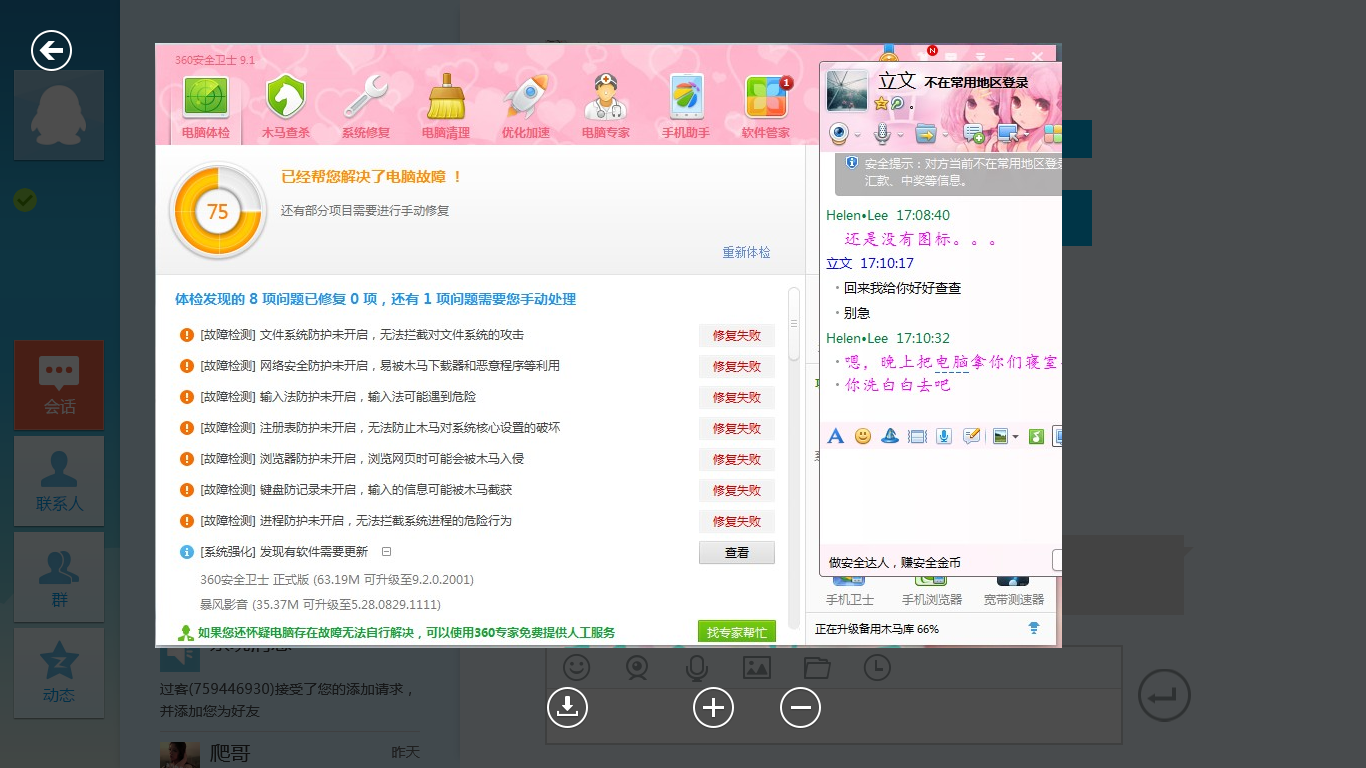
Task: Open QQ Music green note icon
Action: coord(1037,435)
